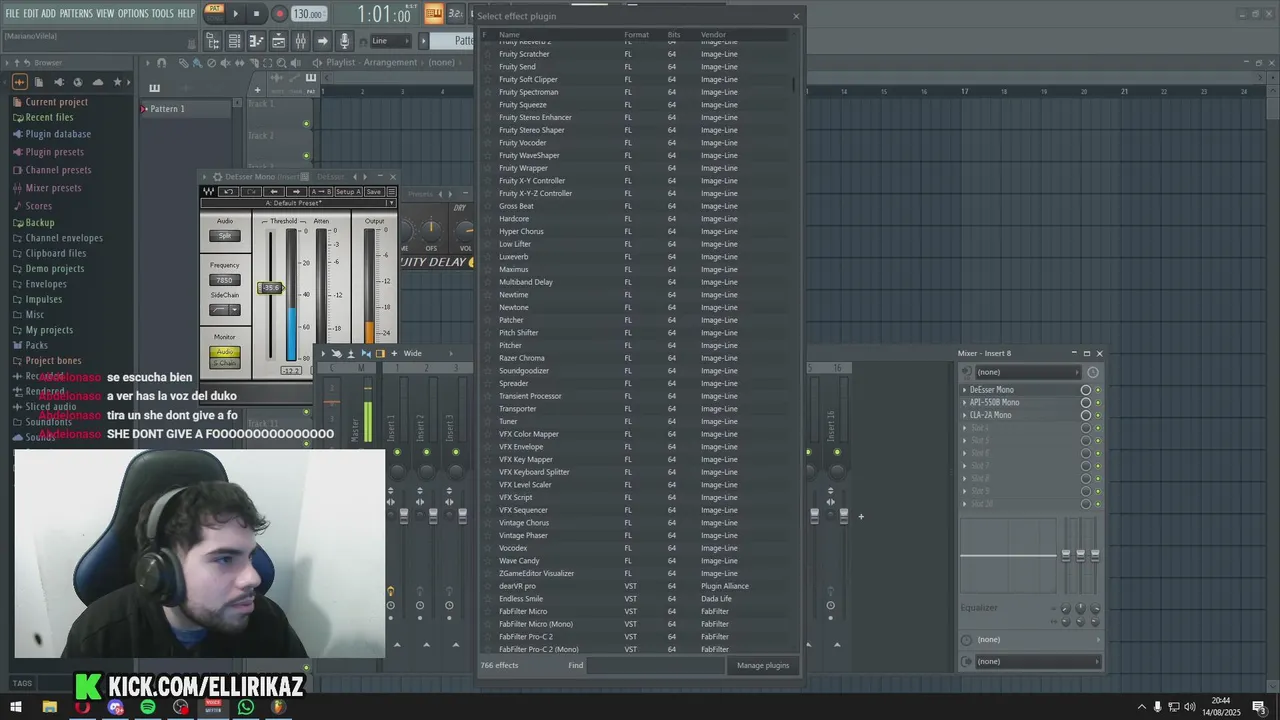Screen dimensions: 1280x720
Task: Open the VIEW menu
Action: click(105, 13)
